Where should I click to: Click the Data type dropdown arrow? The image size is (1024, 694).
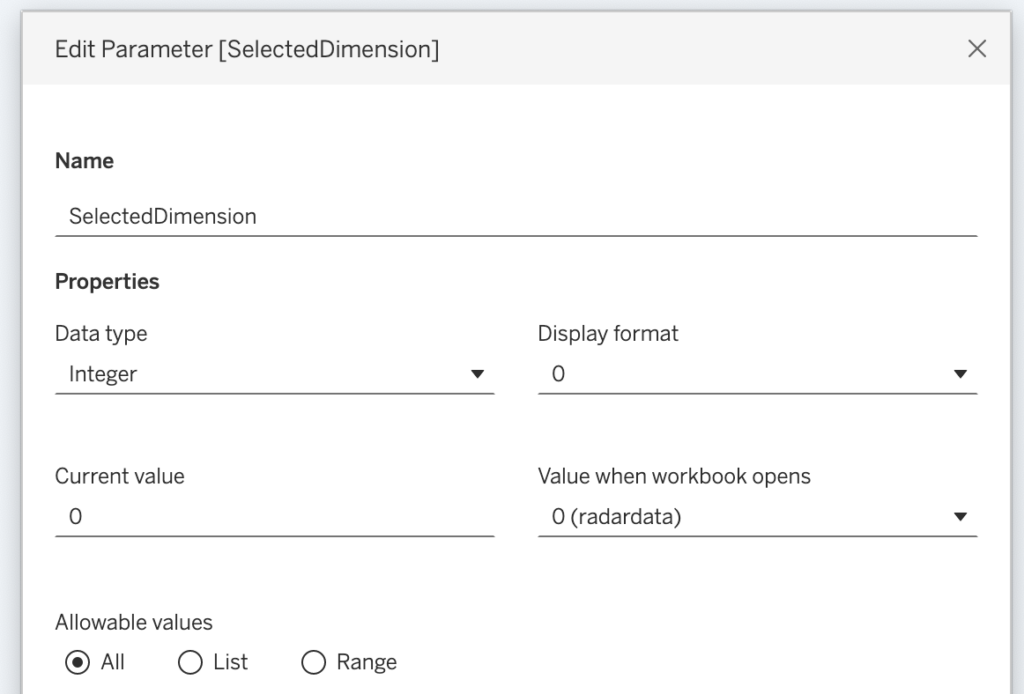pyautogui.click(x=477, y=375)
